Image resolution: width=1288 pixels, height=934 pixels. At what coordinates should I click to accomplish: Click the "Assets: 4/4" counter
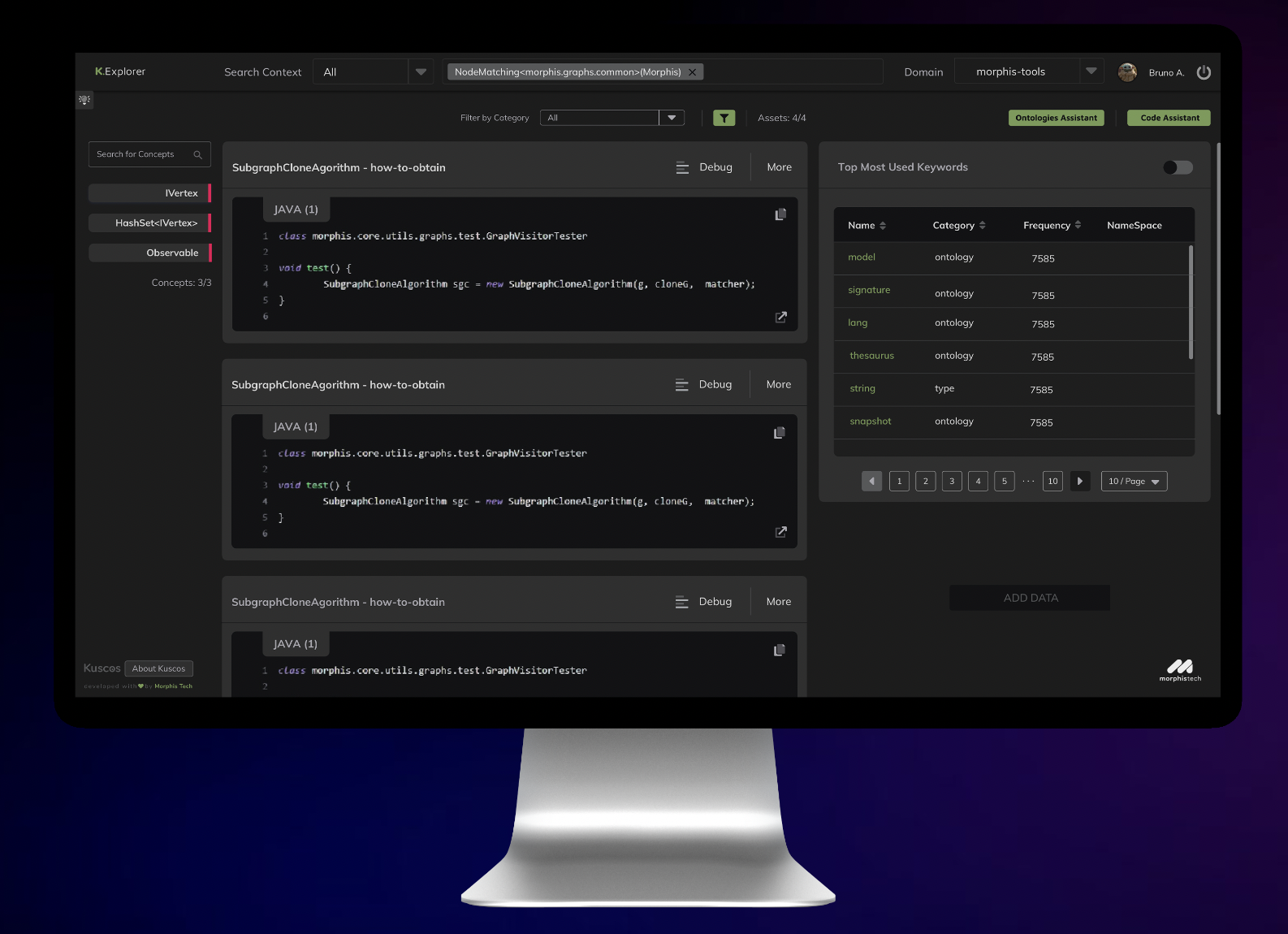(x=782, y=119)
